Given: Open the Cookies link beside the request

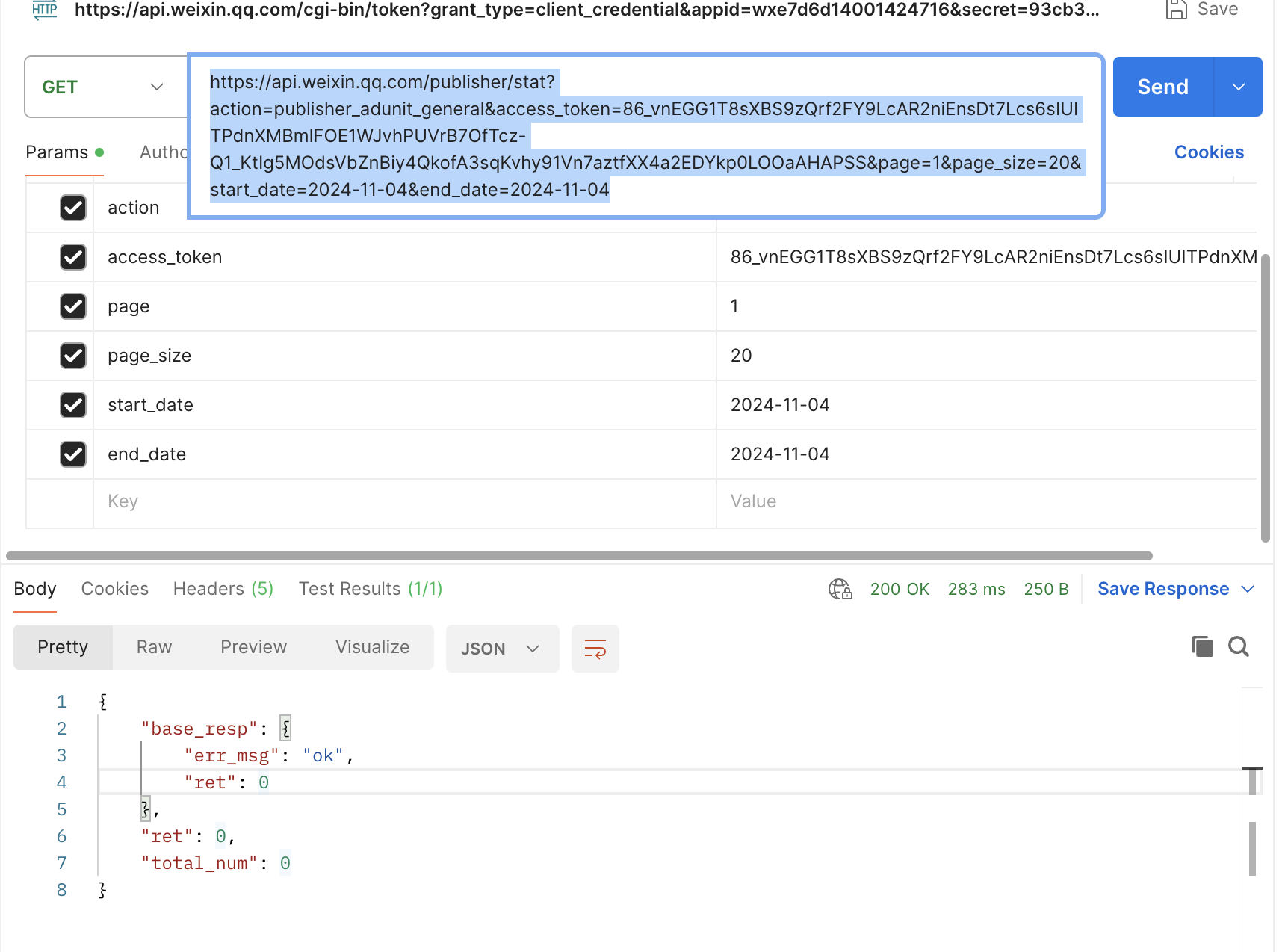Looking at the screenshot, I should click(1210, 152).
